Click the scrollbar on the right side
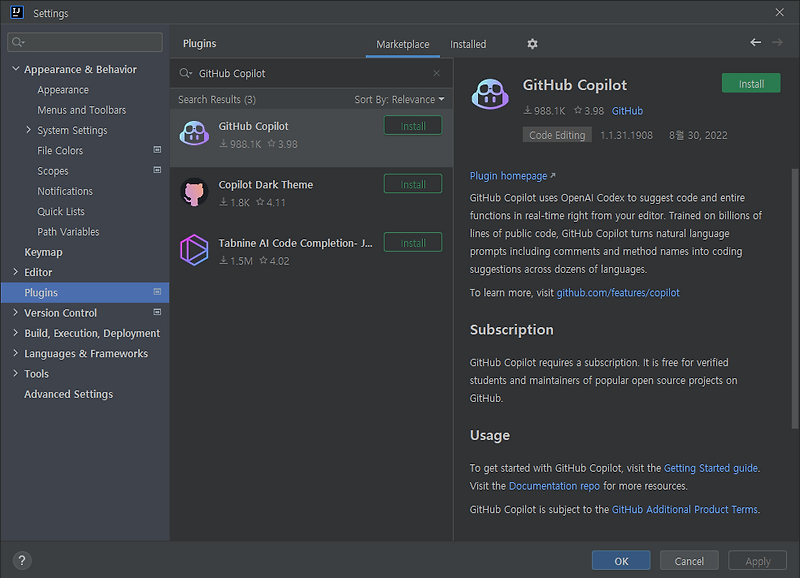Viewport: 800px width, 578px height. pyautogui.click(x=793, y=280)
